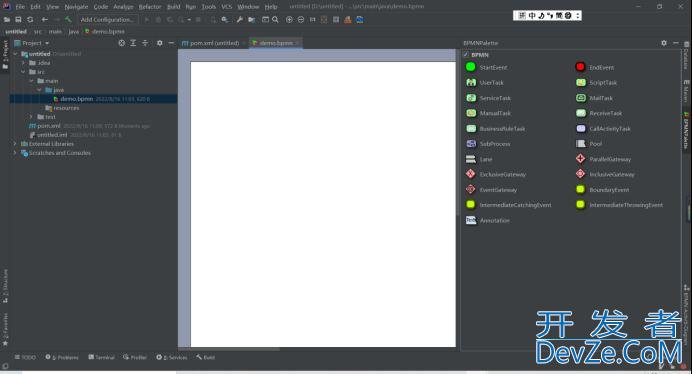Image resolution: width=692 pixels, height=374 pixels.
Task: Collapse the java folder
Action: point(40,90)
